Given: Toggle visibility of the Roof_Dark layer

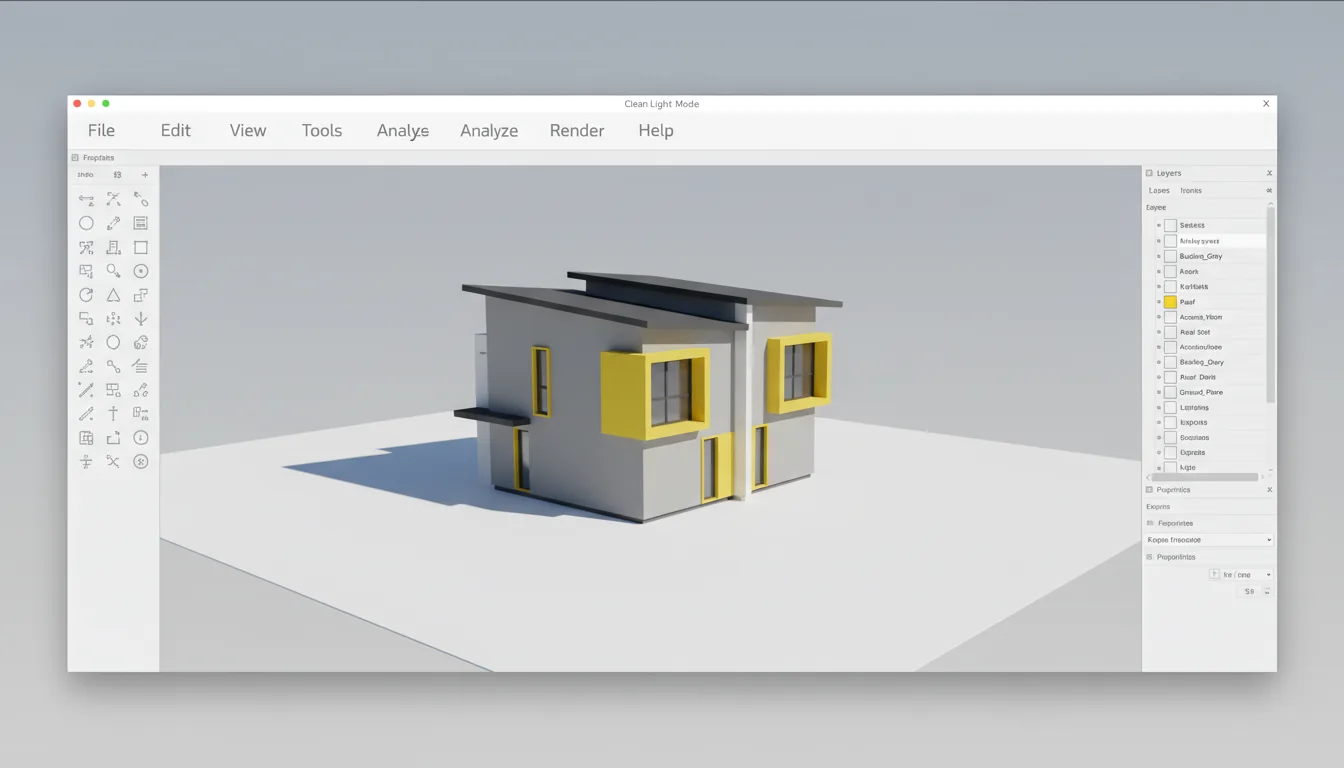Looking at the screenshot, I should (x=1157, y=377).
